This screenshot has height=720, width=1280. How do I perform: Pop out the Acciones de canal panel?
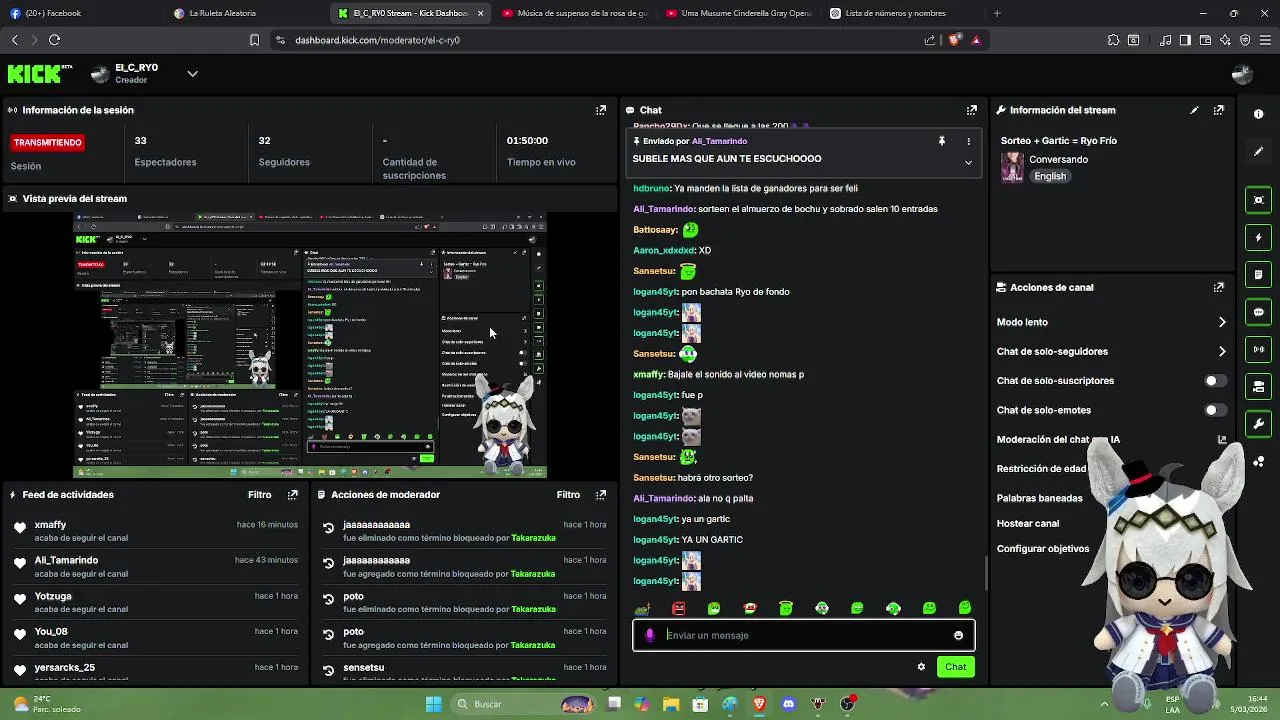1219,287
